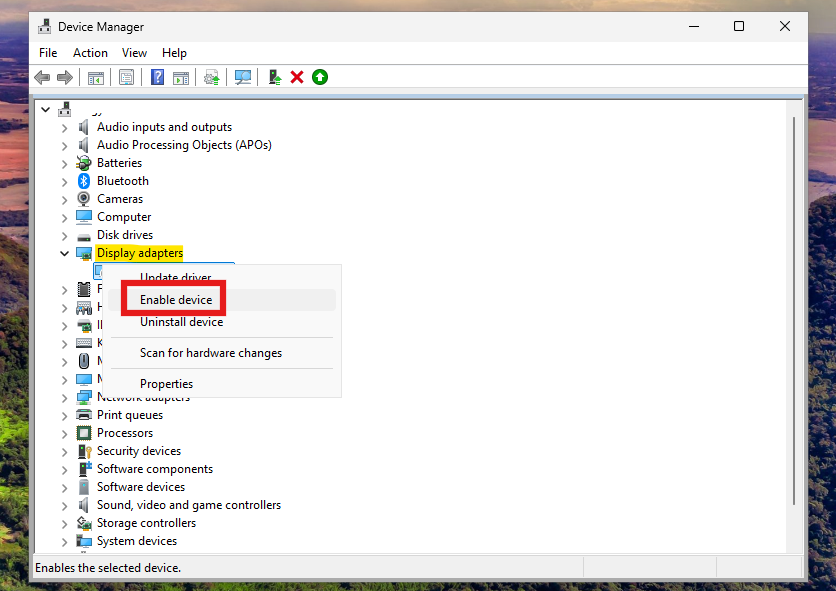The height and width of the screenshot is (591, 836).
Task: Open Help topics using the toolbar question mark
Action: [x=157, y=77]
